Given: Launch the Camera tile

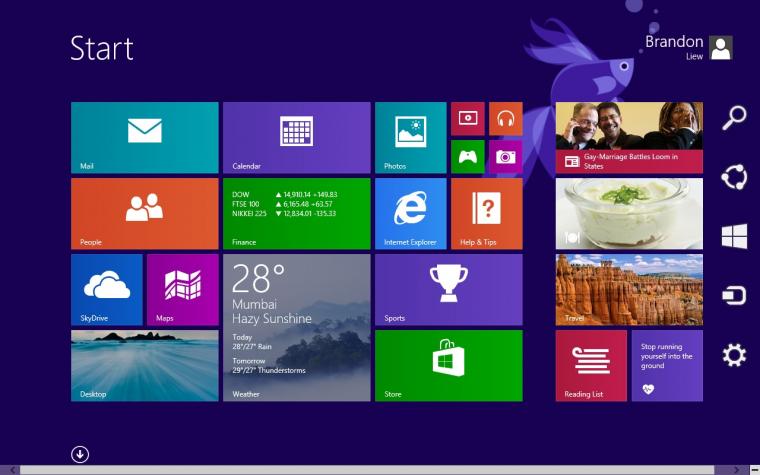Looking at the screenshot, I should [506, 157].
